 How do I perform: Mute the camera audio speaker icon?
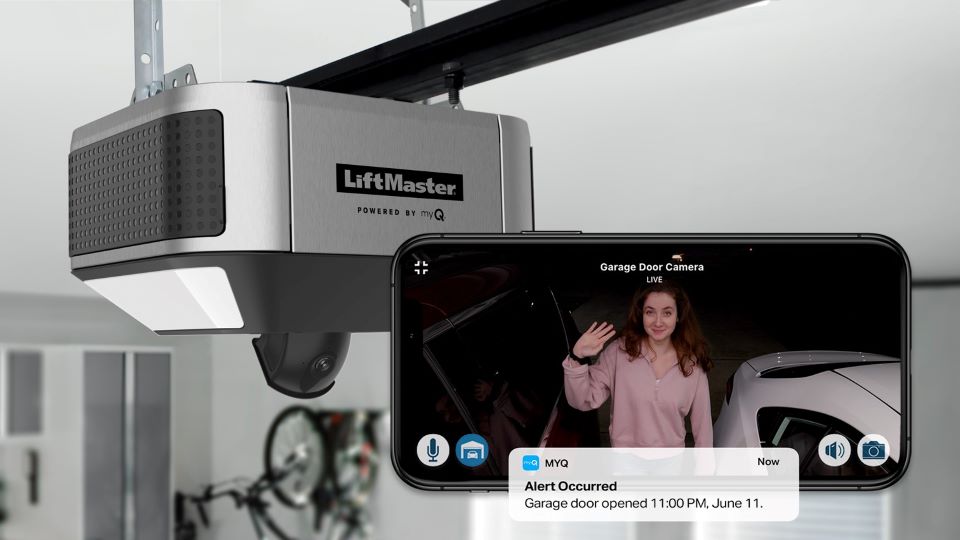[x=834, y=451]
